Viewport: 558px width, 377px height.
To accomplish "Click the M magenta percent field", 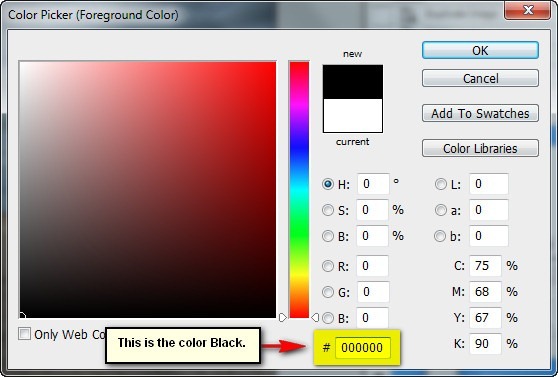I will point(485,292).
